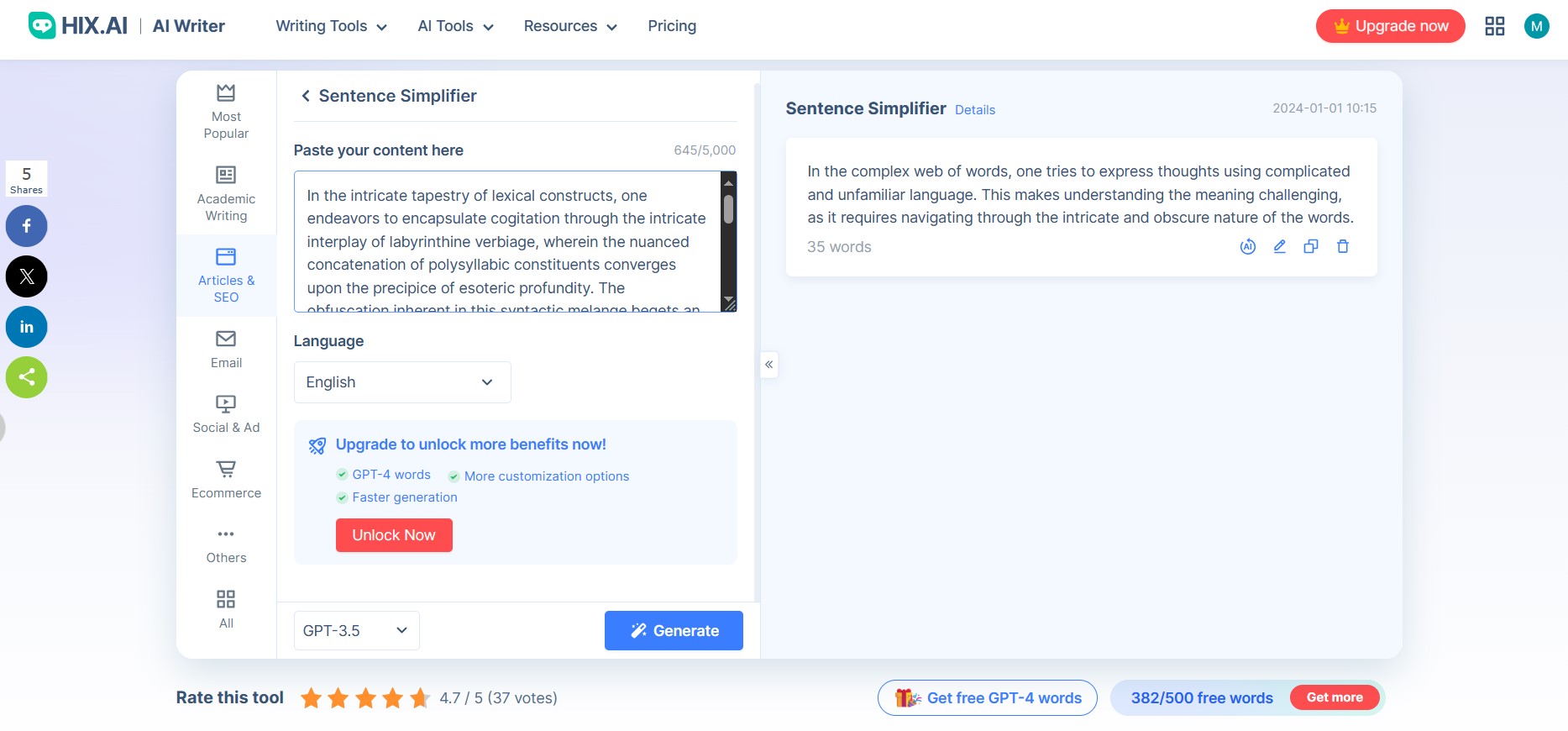Open the Language dropdown
The height and width of the screenshot is (731, 1568).
(401, 381)
